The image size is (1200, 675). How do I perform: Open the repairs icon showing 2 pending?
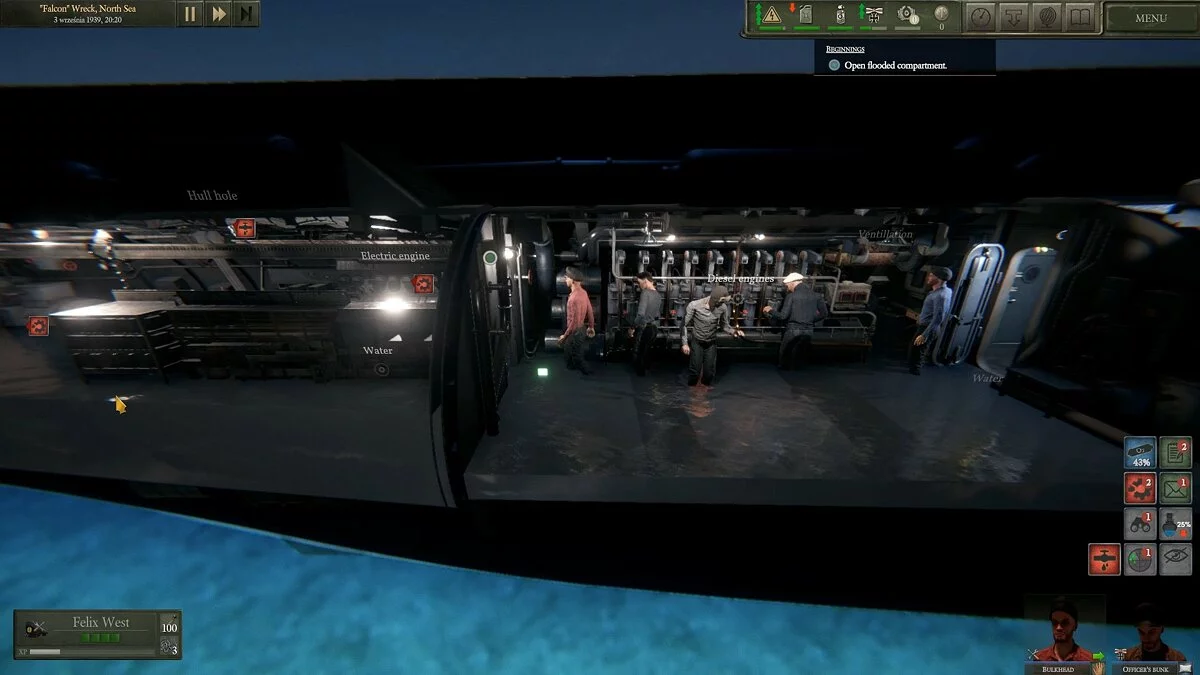coord(1140,488)
